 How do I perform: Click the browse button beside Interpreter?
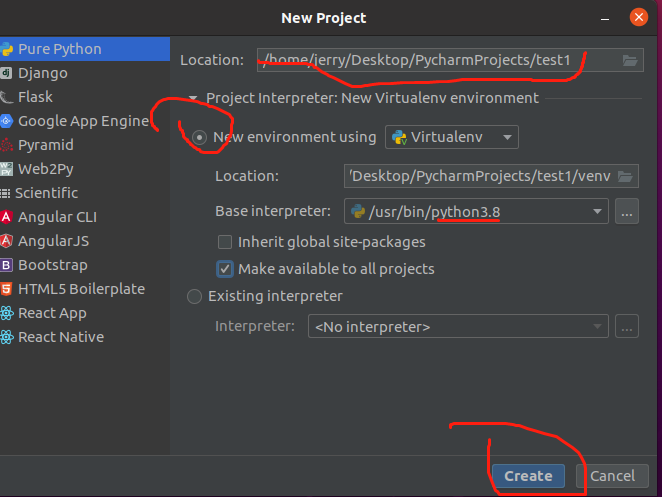coord(627,326)
